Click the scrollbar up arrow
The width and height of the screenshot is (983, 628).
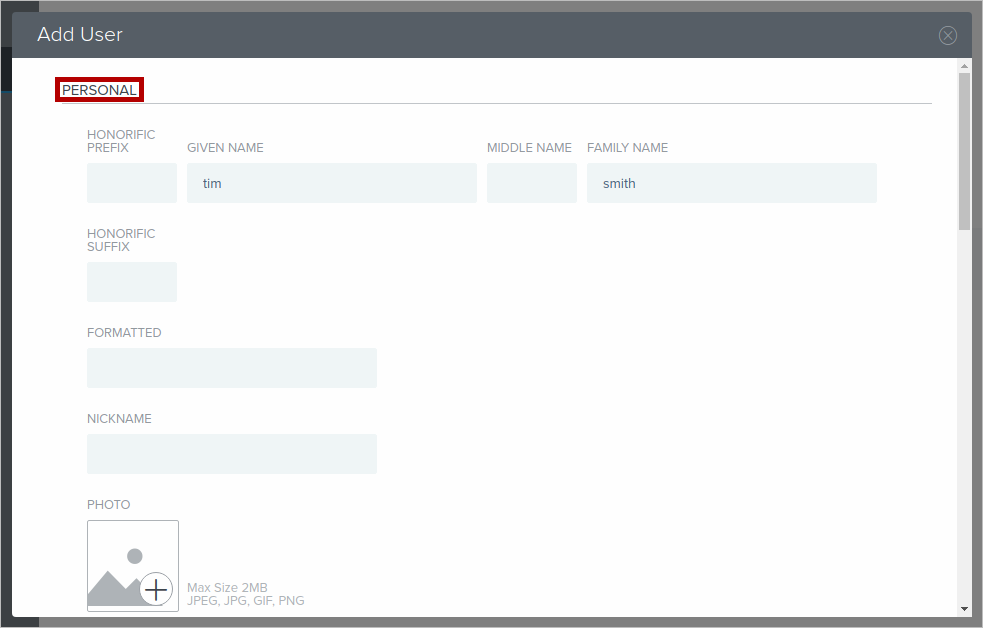[964, 66]
